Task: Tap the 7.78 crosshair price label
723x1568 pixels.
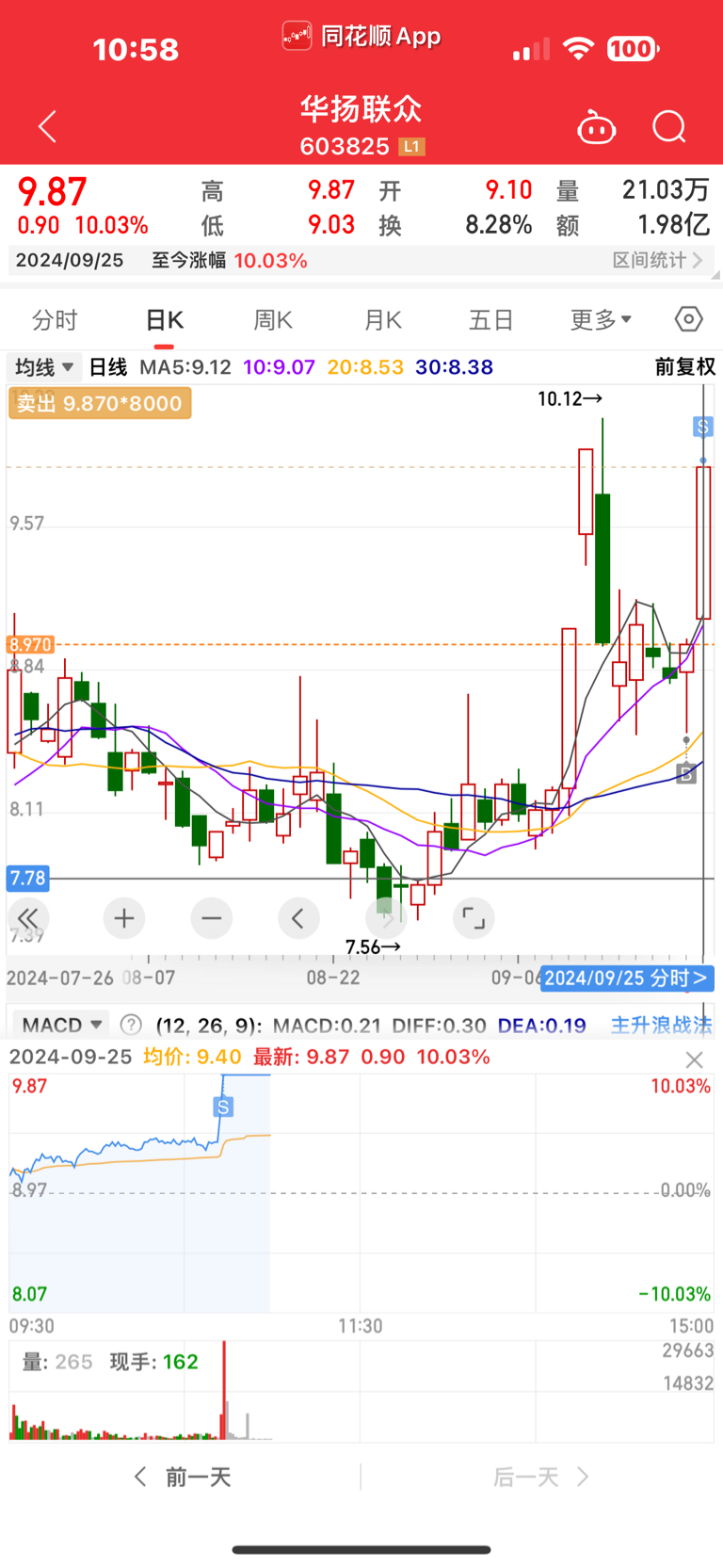Action: pyautogui.click(x=27, y=879)
